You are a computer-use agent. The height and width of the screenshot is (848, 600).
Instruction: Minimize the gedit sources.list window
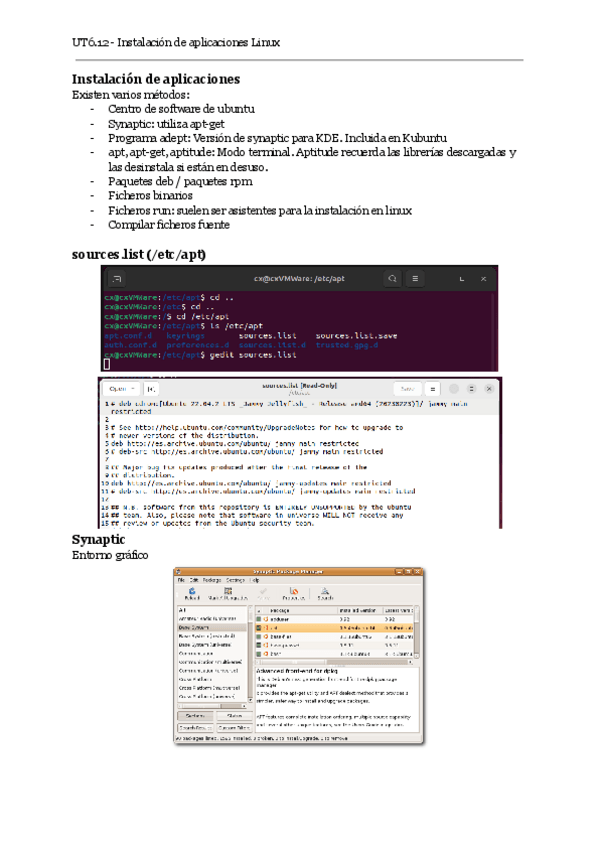[x=454, y=389]
